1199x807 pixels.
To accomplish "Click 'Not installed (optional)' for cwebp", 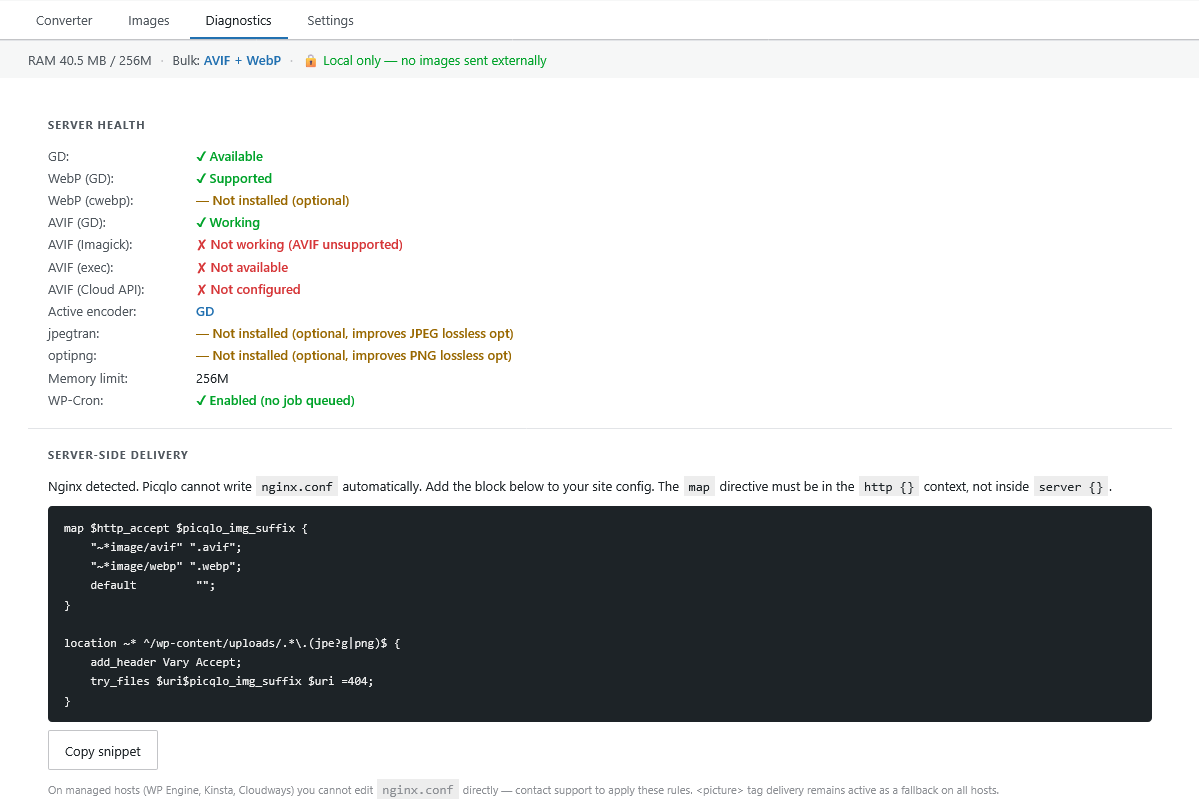I will click(x=273, y=201).
